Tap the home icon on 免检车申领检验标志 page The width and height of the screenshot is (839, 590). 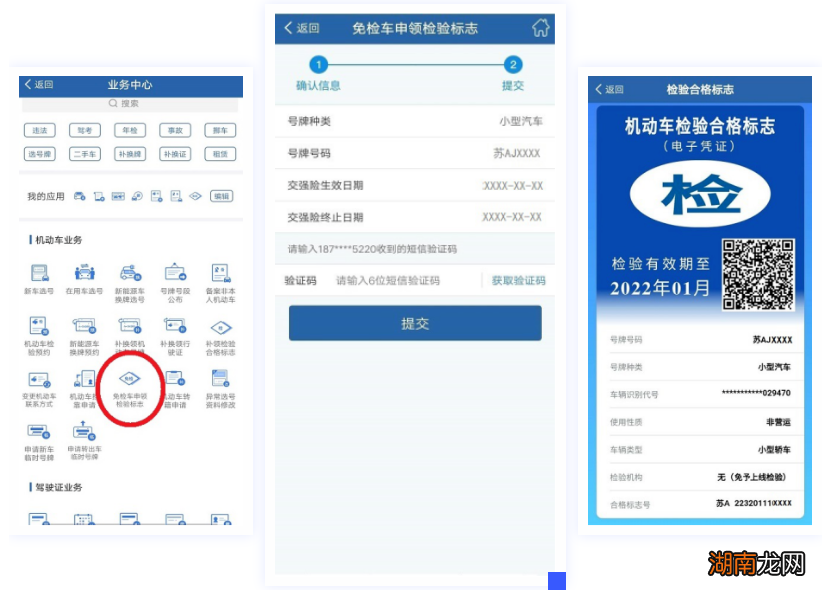[x=540, y=28]
